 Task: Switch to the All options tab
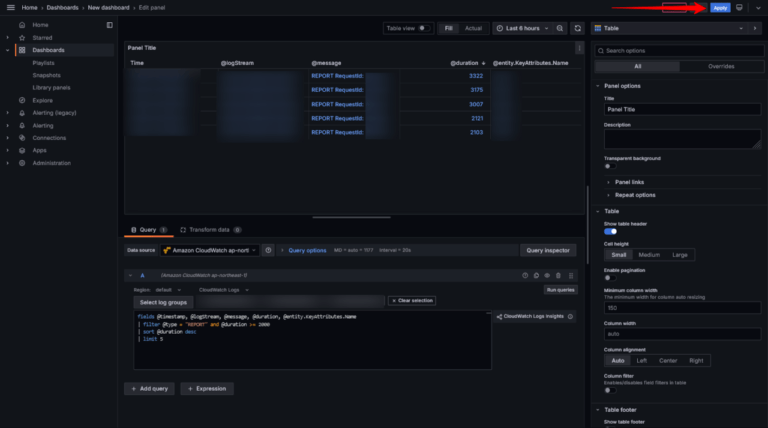tap(637, 67)
